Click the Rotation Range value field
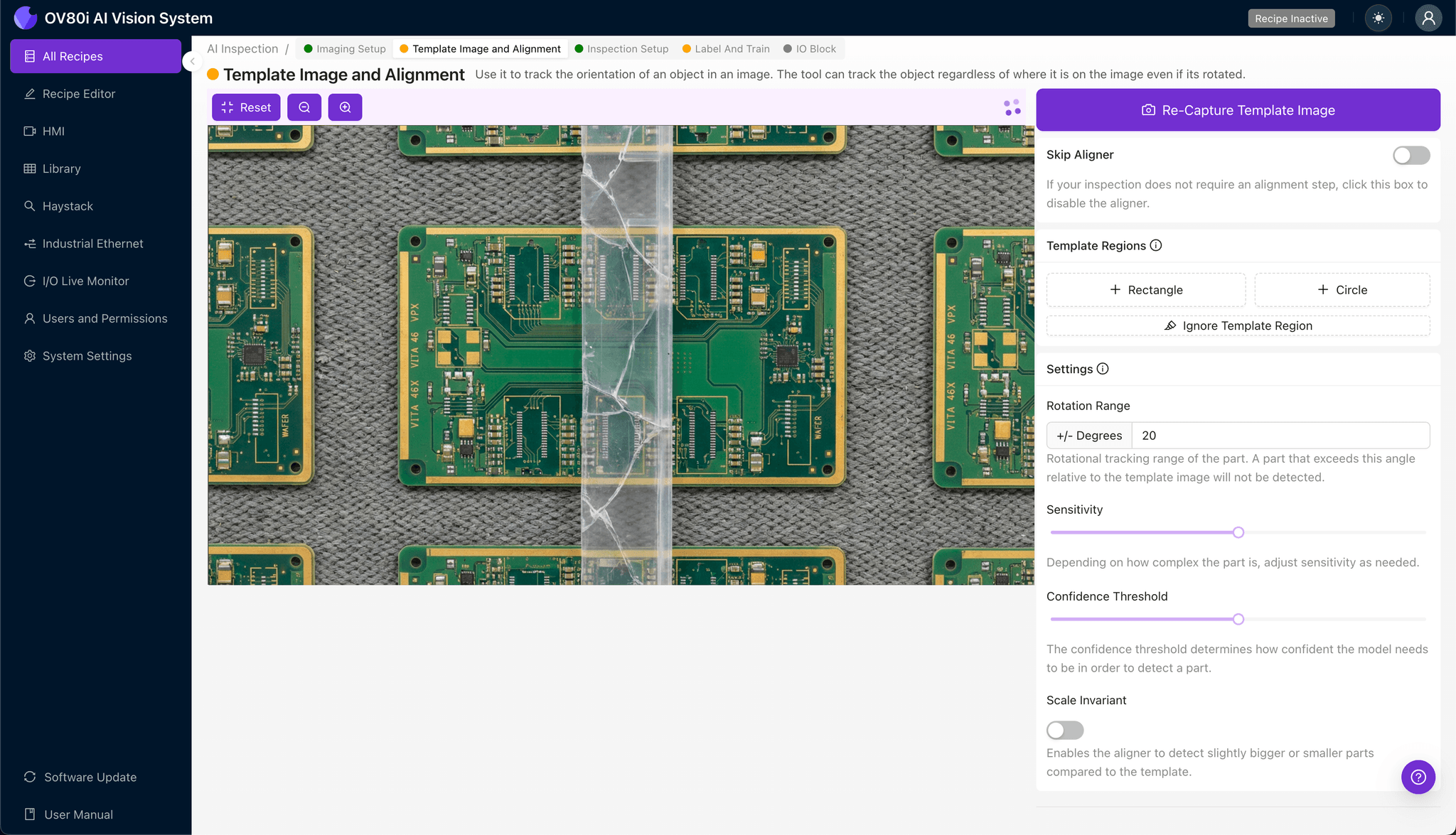The height and width of the screenshot is (835, 1456). 1280,435
